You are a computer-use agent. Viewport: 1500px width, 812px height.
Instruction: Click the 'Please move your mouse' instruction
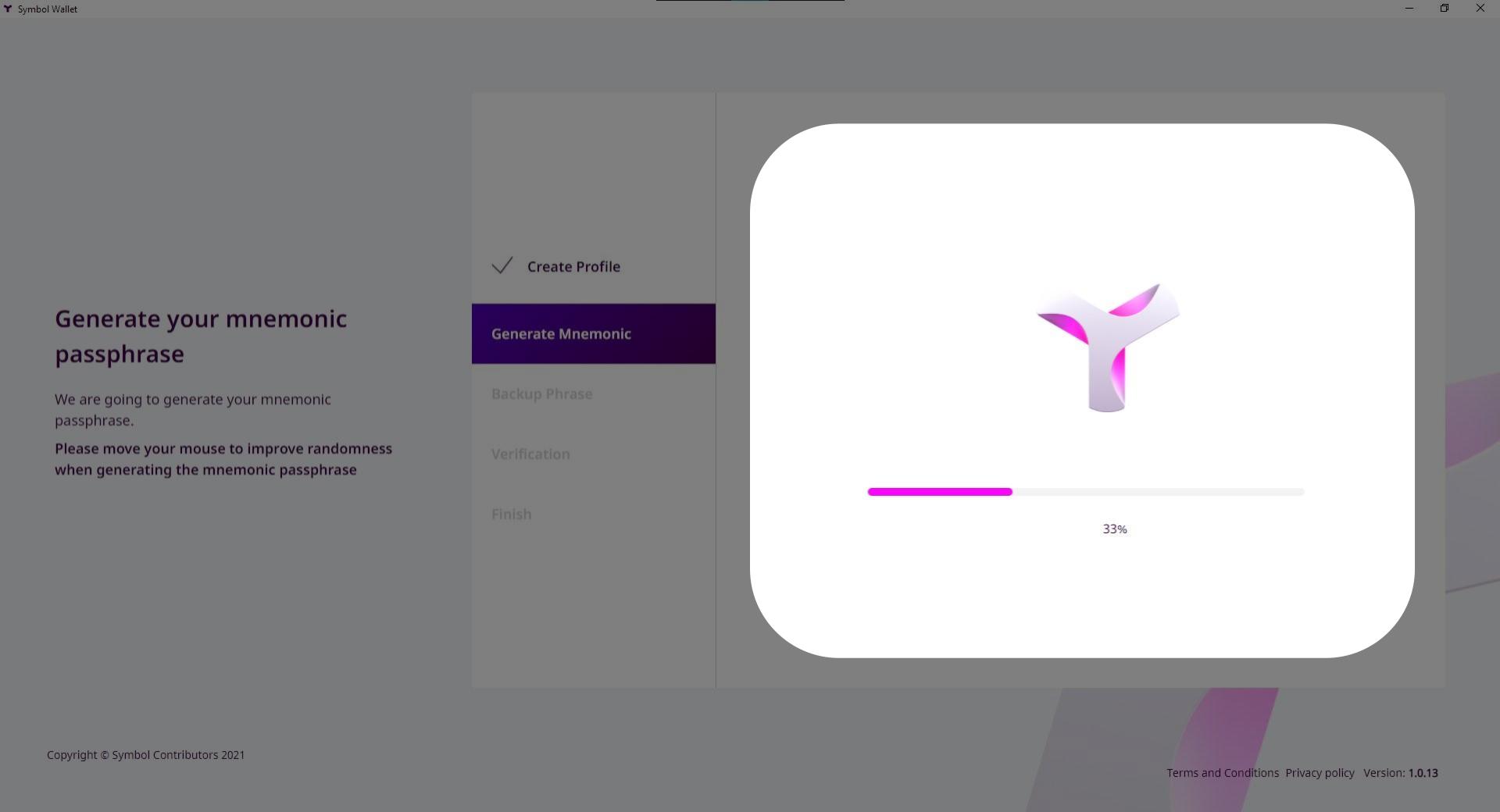pyautogui.click(x=223, y=459)
